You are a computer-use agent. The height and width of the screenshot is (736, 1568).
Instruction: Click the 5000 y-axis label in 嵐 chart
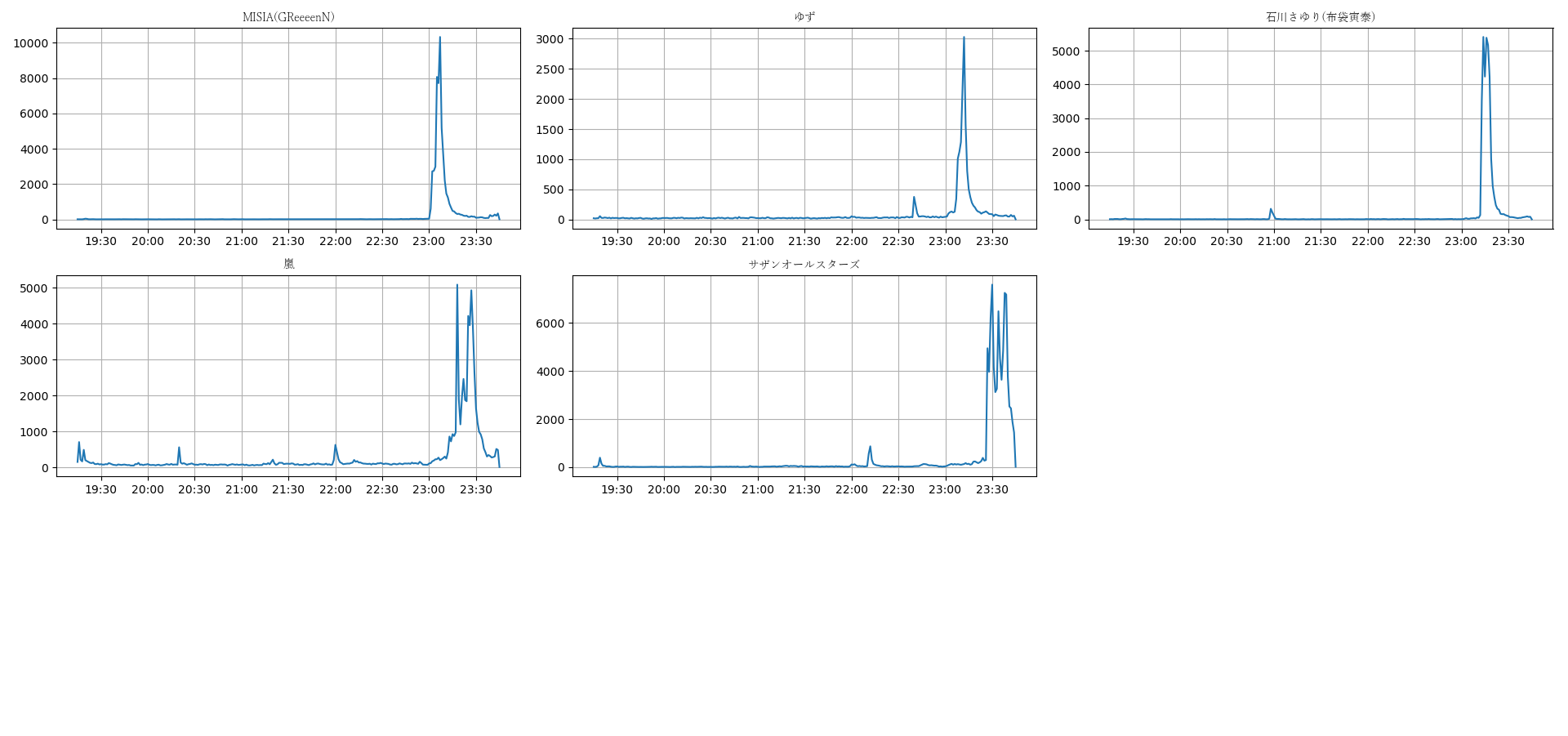coord(33,288)
